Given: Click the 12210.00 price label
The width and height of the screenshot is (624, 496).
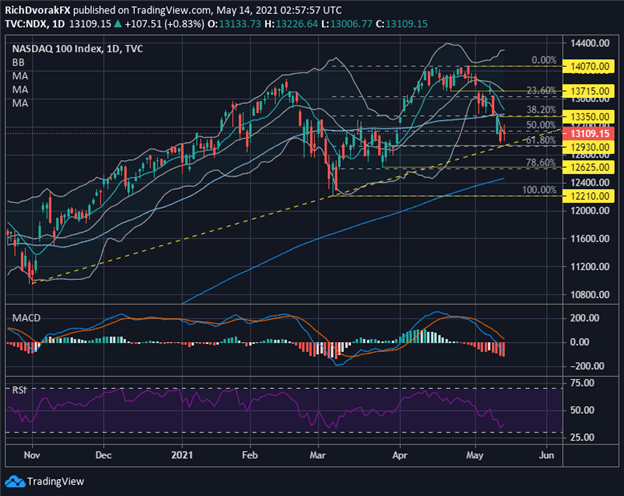Looking at the screenshot, I should 590,196.
